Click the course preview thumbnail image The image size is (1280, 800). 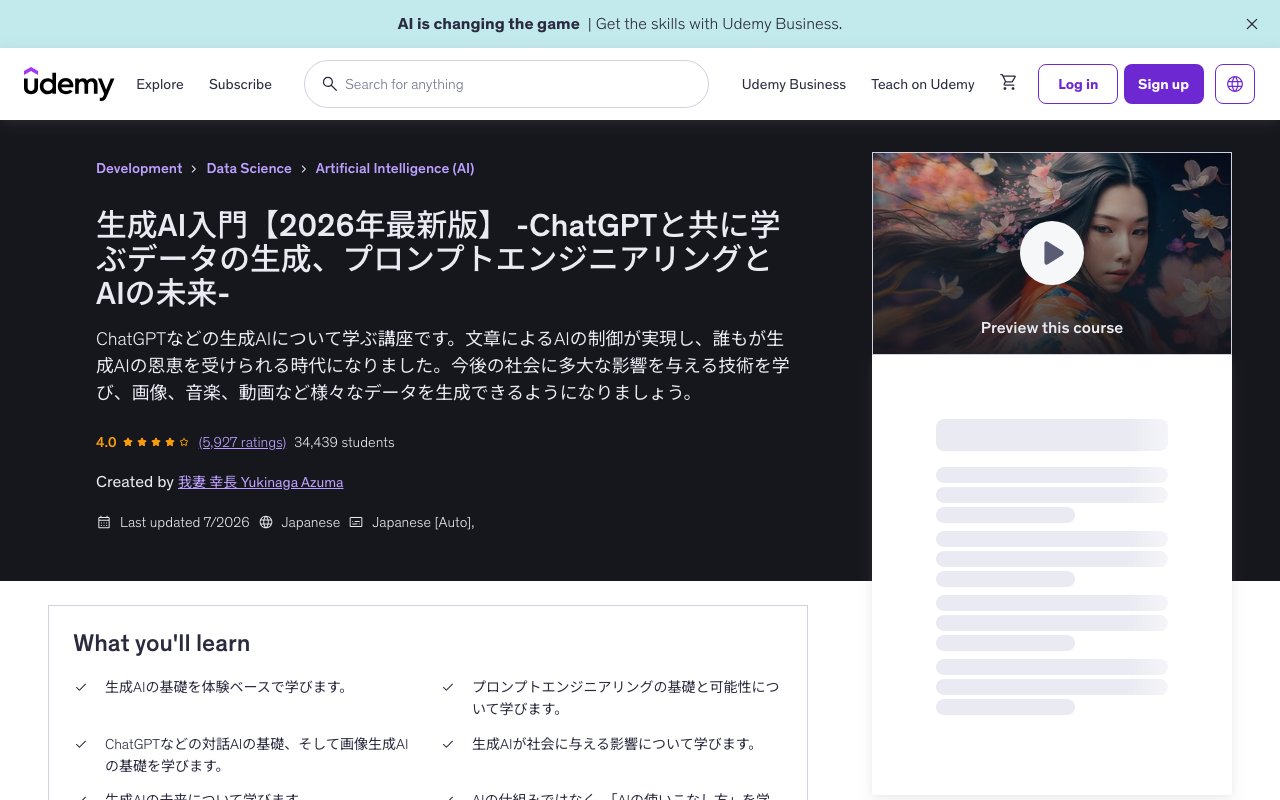(x=1052, y=253)
